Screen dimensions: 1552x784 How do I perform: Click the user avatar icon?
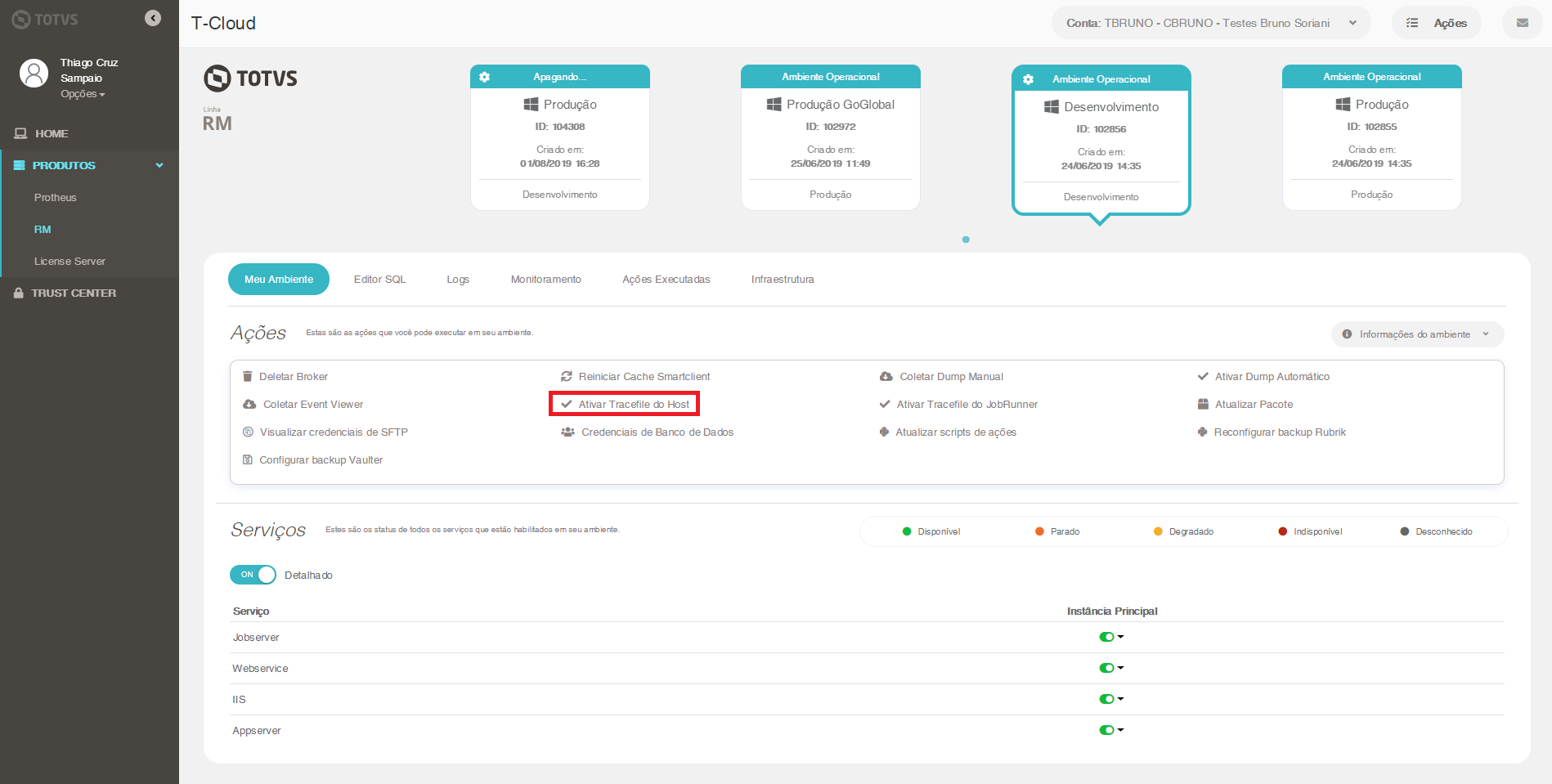tap(34, 73)
